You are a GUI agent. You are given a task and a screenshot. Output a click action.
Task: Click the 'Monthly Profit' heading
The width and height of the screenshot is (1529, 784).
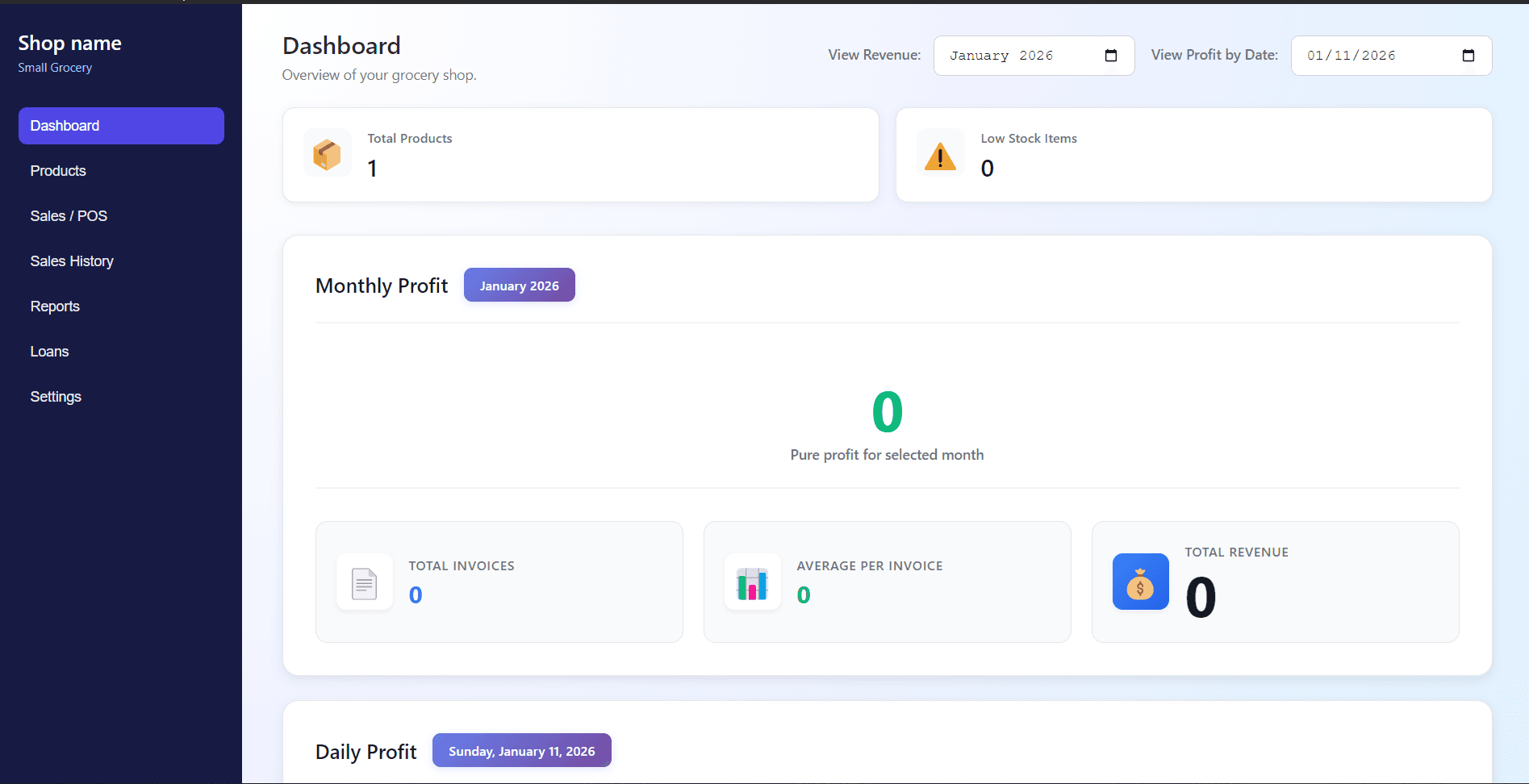[382, 286]
